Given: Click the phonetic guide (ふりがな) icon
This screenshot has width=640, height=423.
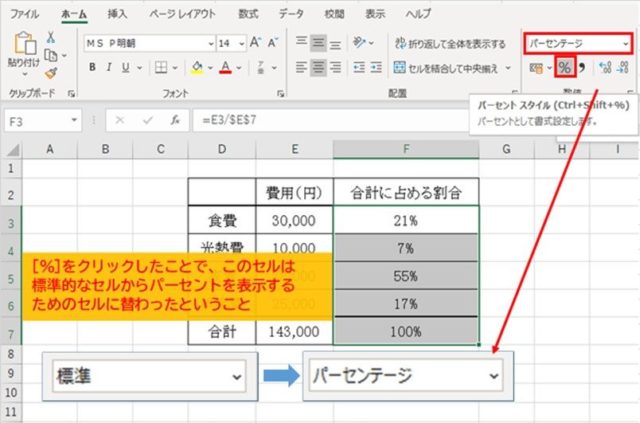Looking at the screenshot, I should tap(261, 67).
